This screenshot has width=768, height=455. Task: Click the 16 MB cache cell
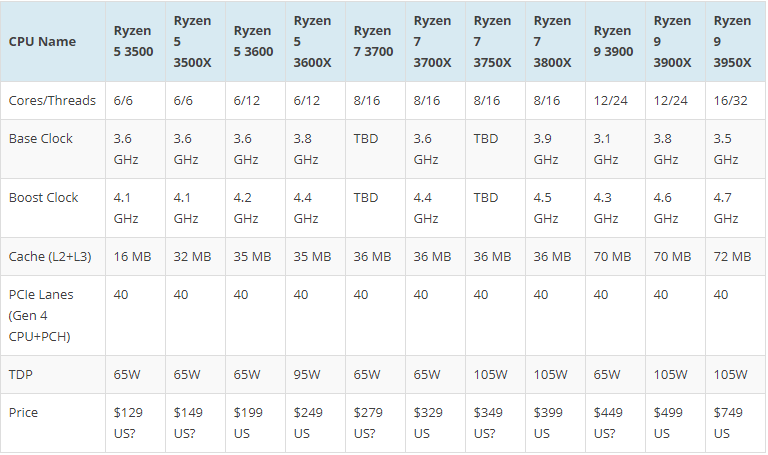[x=136, y=257]
